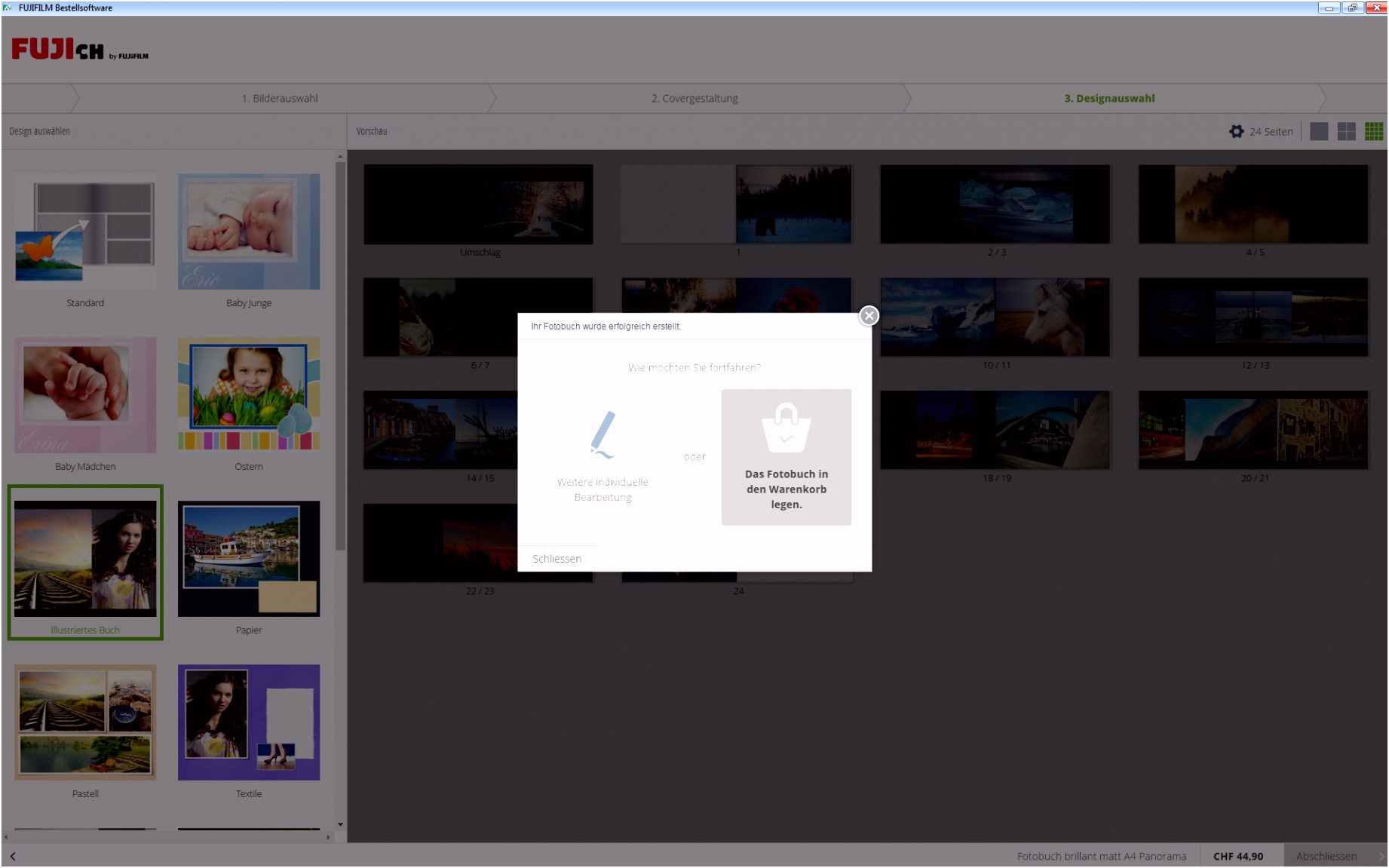Click the Abschliessen arrow chevron
The width and height of the screenshot is (1389, 868).
1381,856
